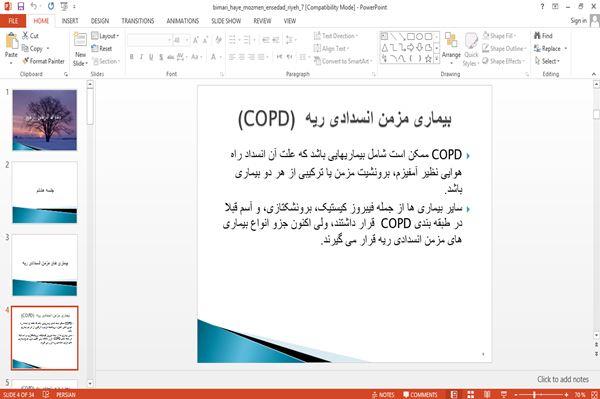
Task: Start Slide Show from status bar icon
Action: pos(504,394)
